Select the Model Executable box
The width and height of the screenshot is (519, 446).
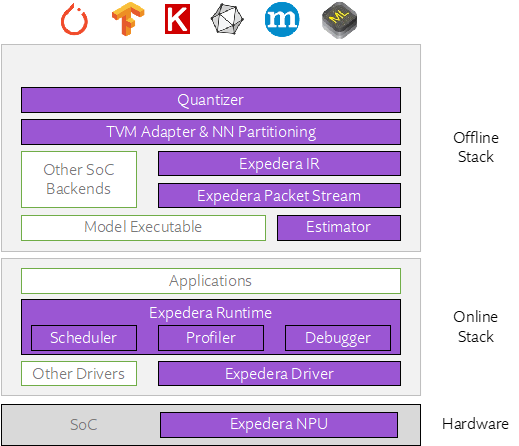(x=143, y=228)
